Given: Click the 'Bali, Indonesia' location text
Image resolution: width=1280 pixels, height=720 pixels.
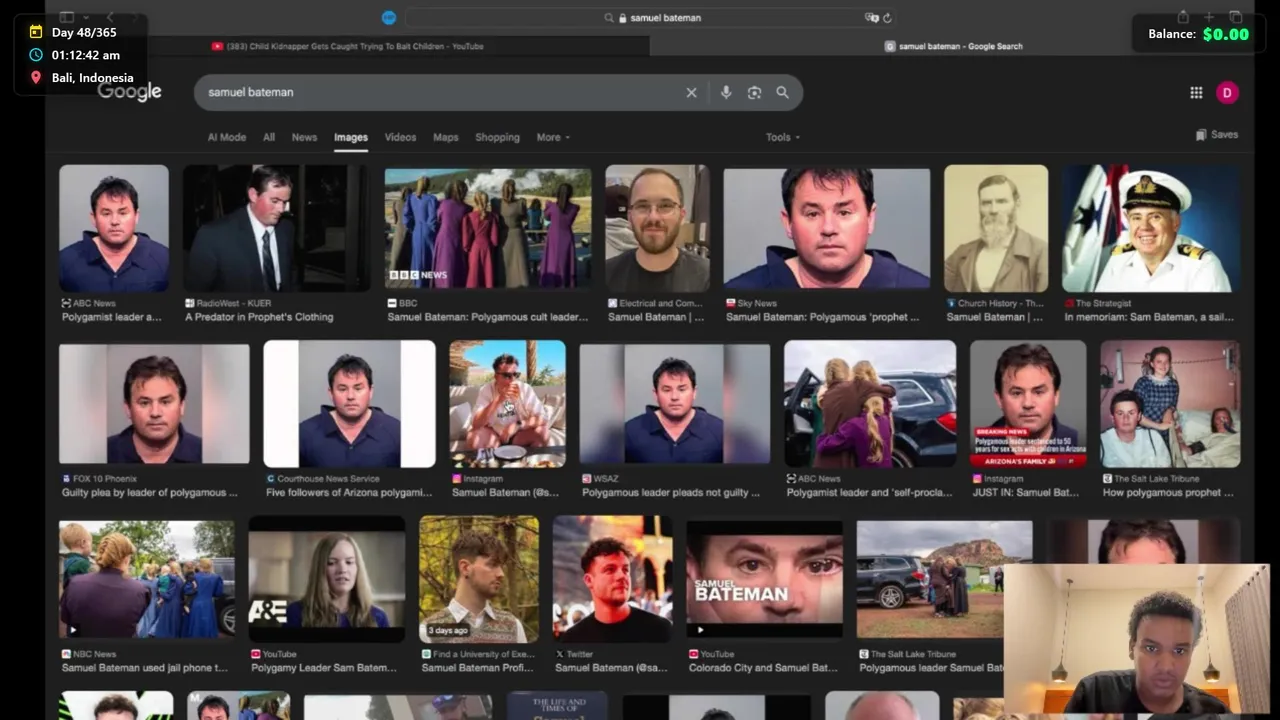Looking at the screenshot, I should 92,78.
